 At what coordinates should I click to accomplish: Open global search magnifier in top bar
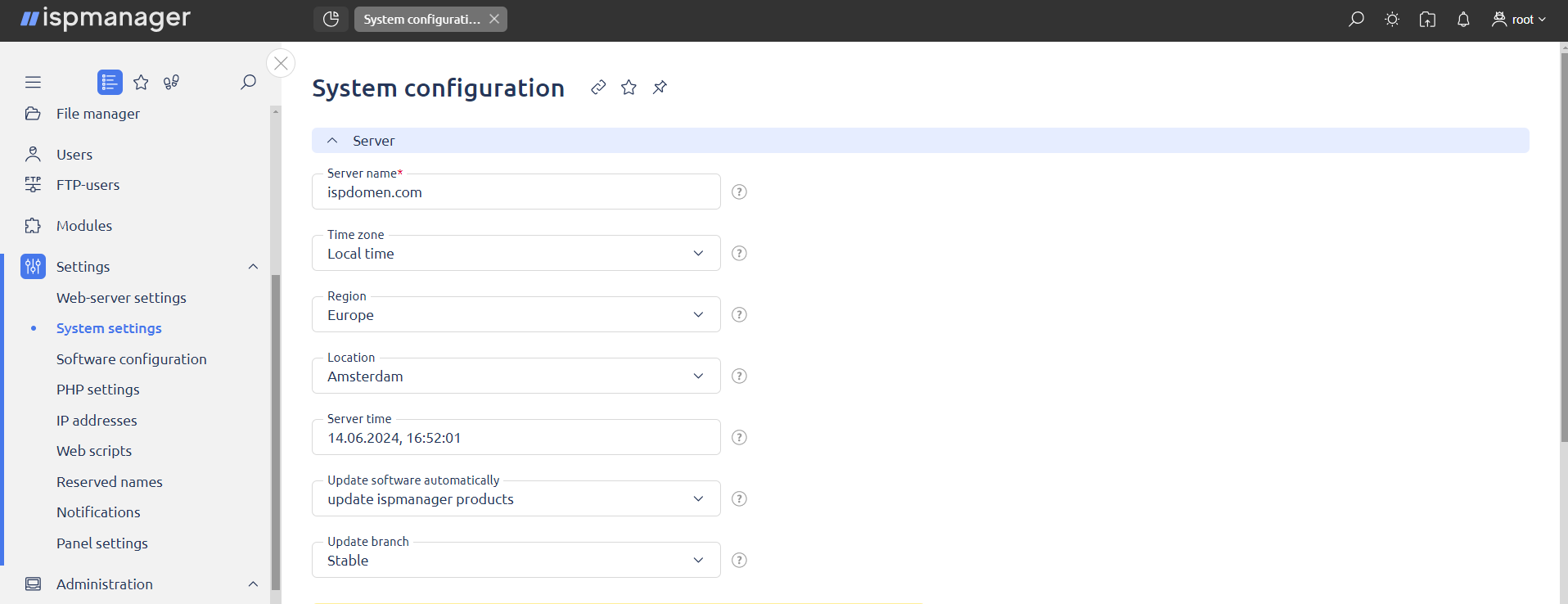click(x=1356, y=20)
